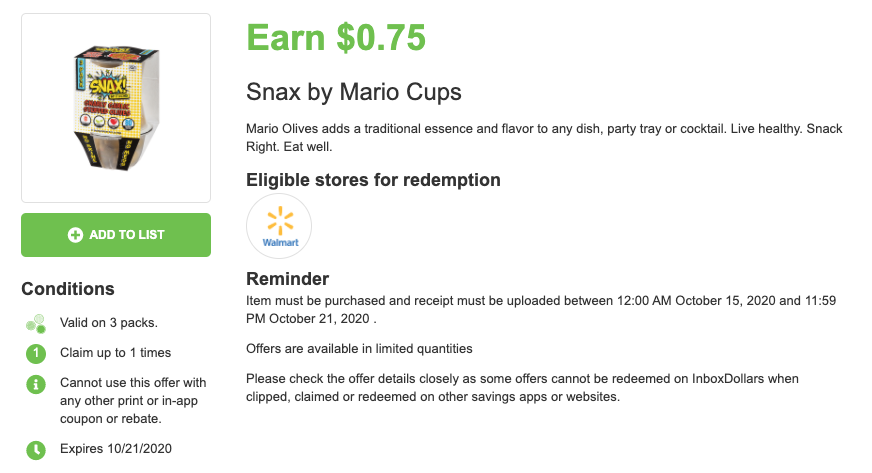Click the Reminder heading
872x473 pixels.
point(288,279)
